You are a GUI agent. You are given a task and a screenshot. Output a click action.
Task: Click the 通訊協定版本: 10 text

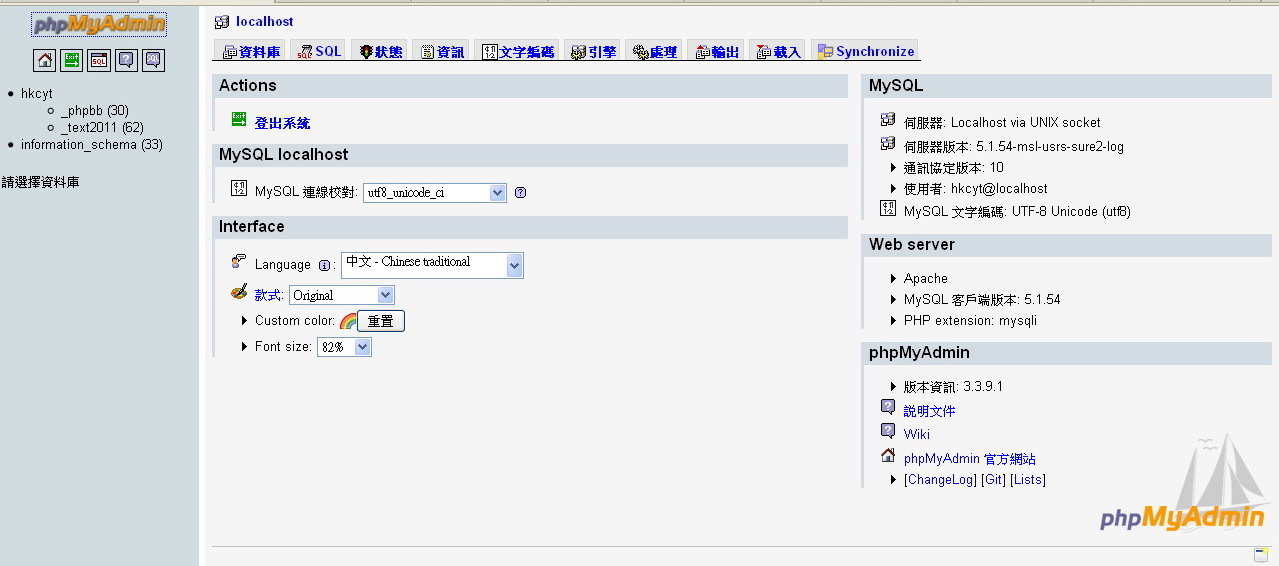(954, 168)
